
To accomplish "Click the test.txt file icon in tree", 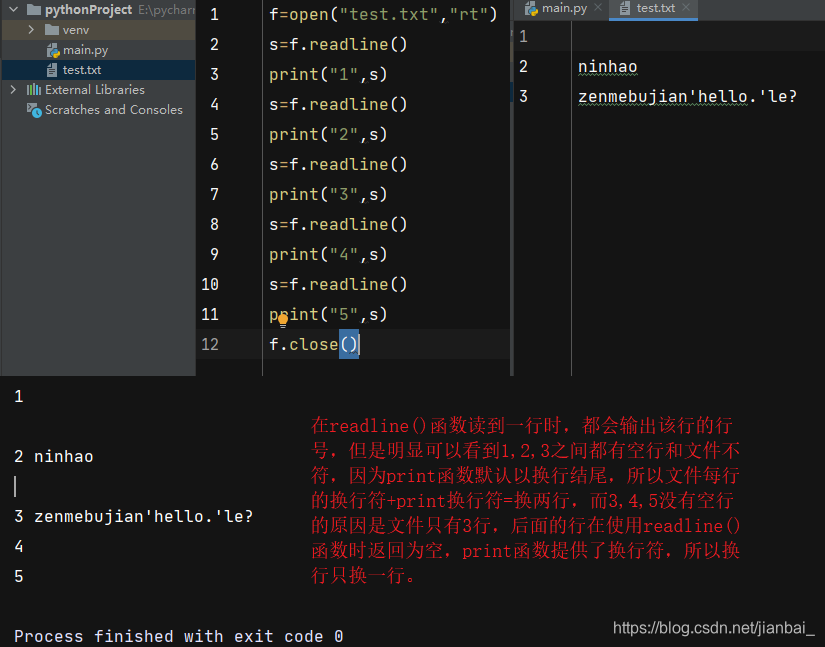I will pyautogui.click(x=52, y=70).
